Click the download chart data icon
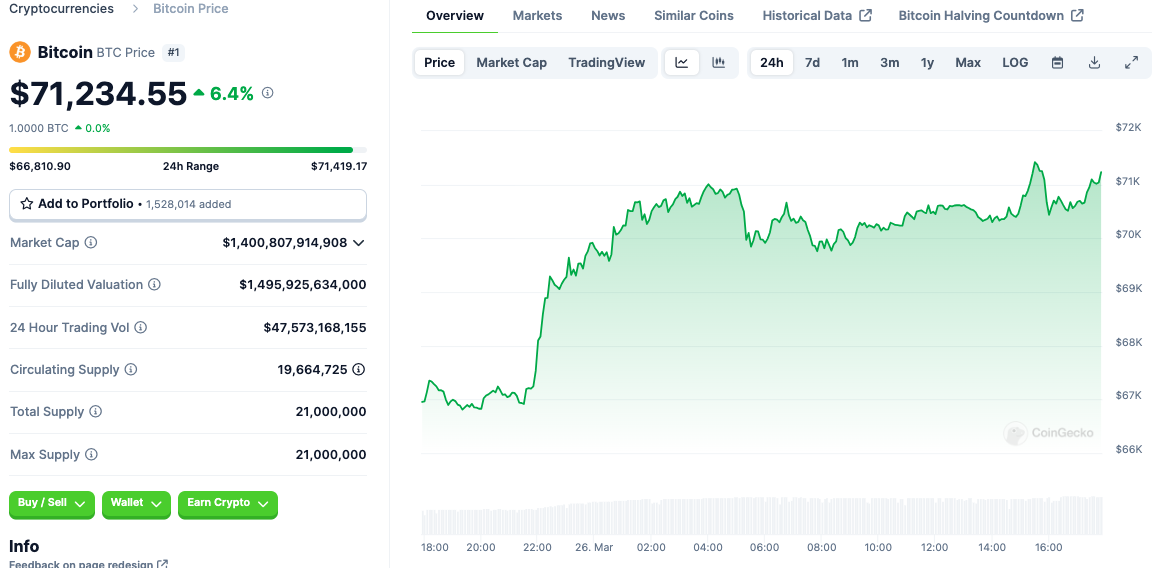Screen dimensions: 1174x568 [x=1094, y=63]
